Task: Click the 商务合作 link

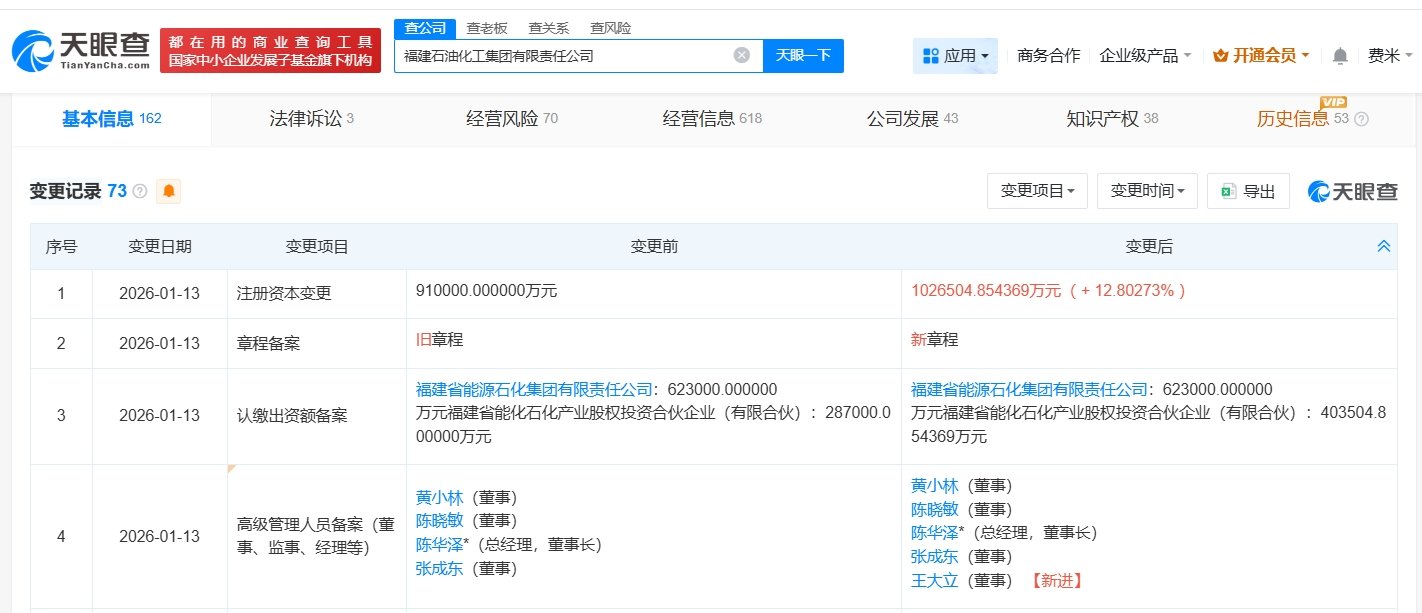Action: coord(1048,56)
